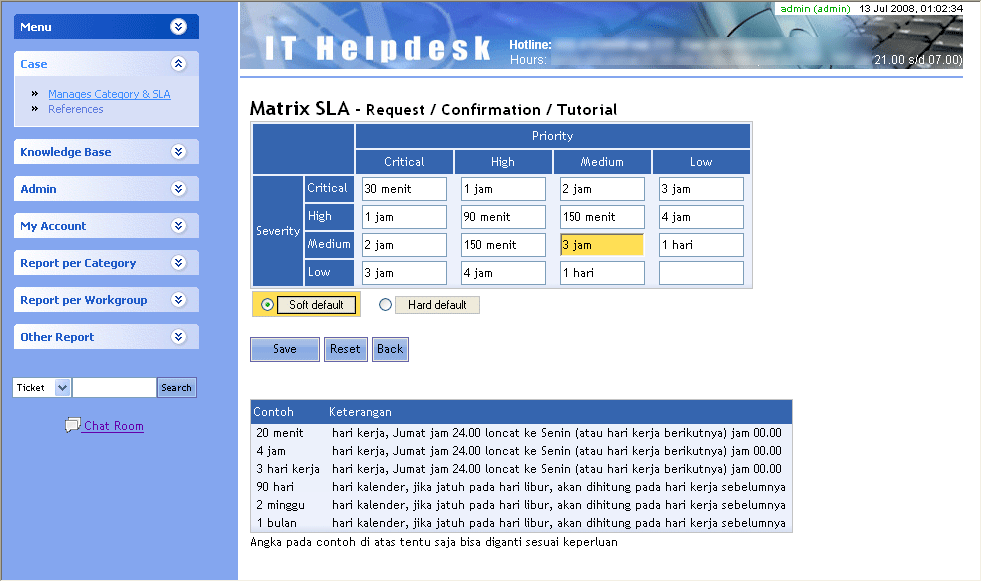Click the Chat Room speech bubble icon

click(x=72, y=425)
